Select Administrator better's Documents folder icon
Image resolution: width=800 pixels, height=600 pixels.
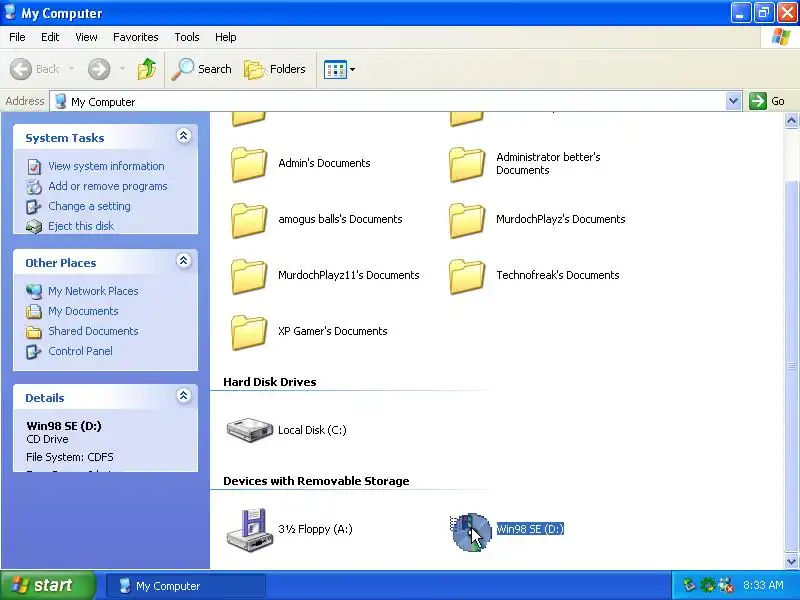click(x=467, y=164)
